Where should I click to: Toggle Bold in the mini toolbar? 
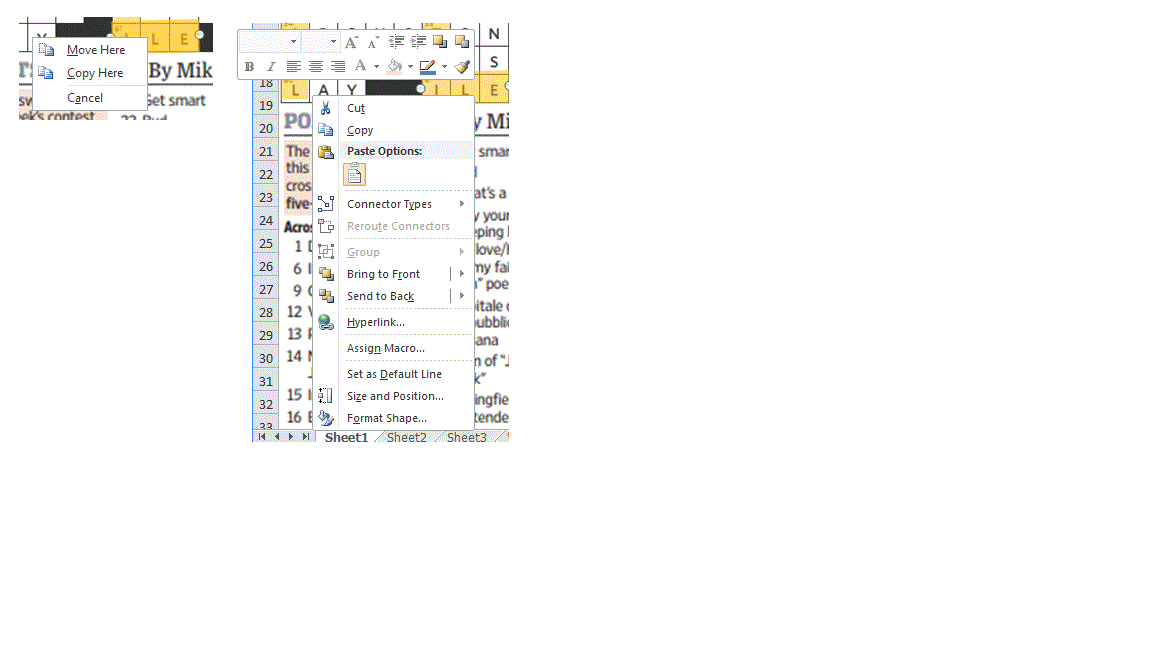[249, 67]
